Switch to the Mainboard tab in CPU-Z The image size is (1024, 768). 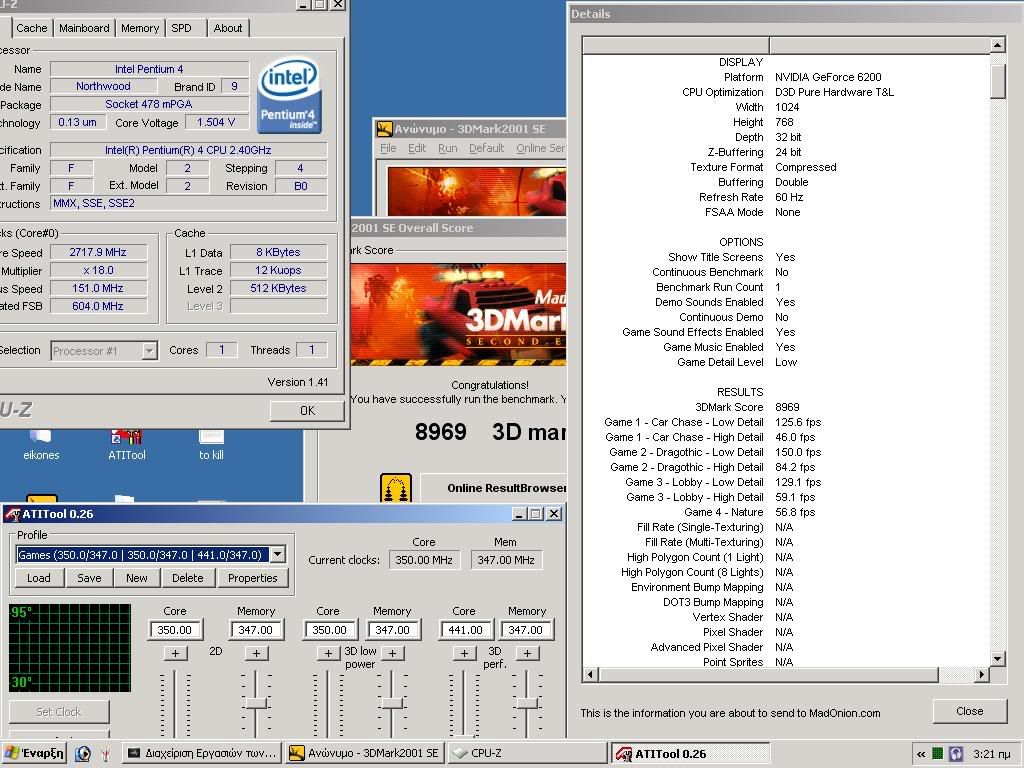[84, 28]
